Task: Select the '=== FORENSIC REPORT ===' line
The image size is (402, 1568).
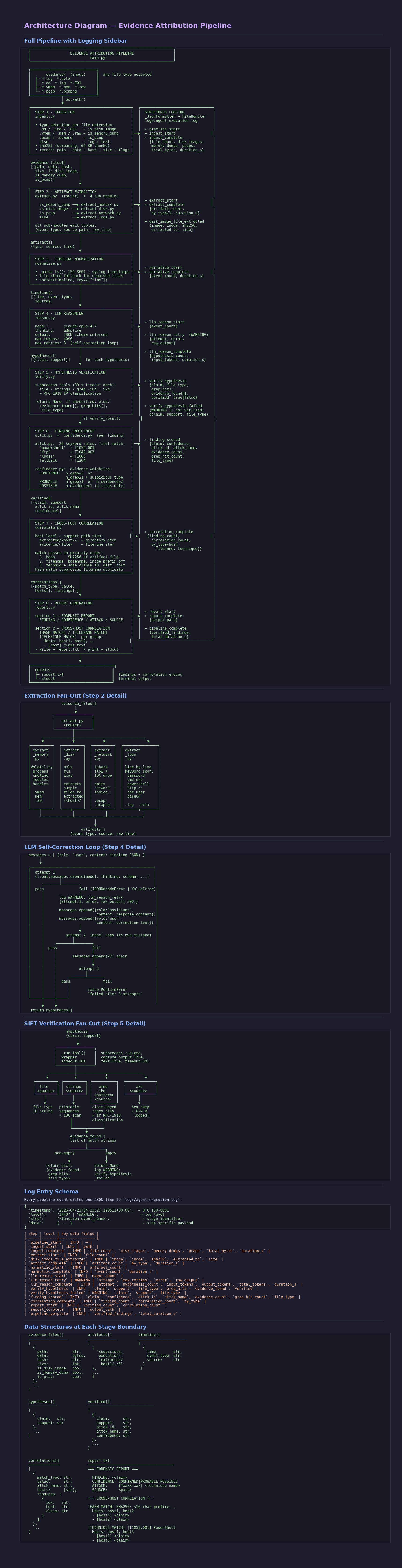Action: pos(113,1469)
